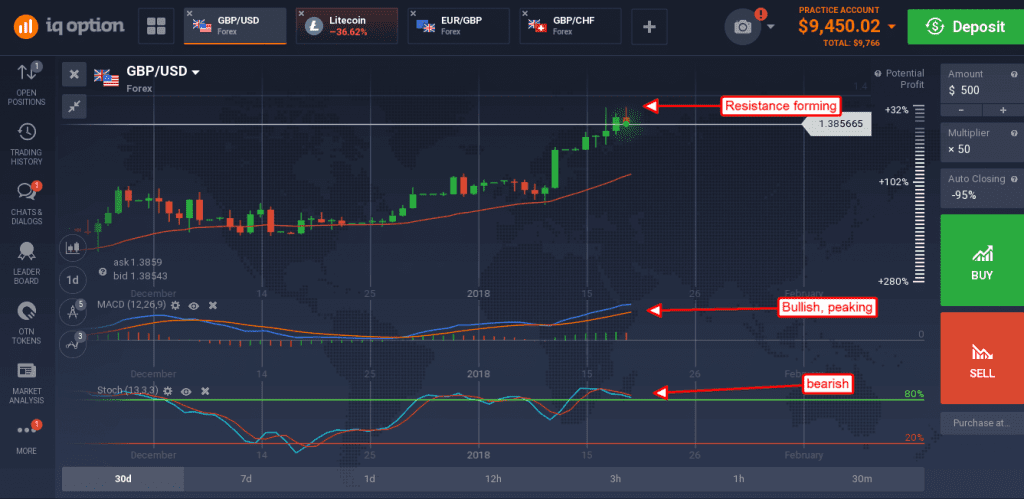Image resolution: width=1024 pixels, height=499 pixels.
Task: Switch to the Litecoin tab
Action: [x=347, y=26]
